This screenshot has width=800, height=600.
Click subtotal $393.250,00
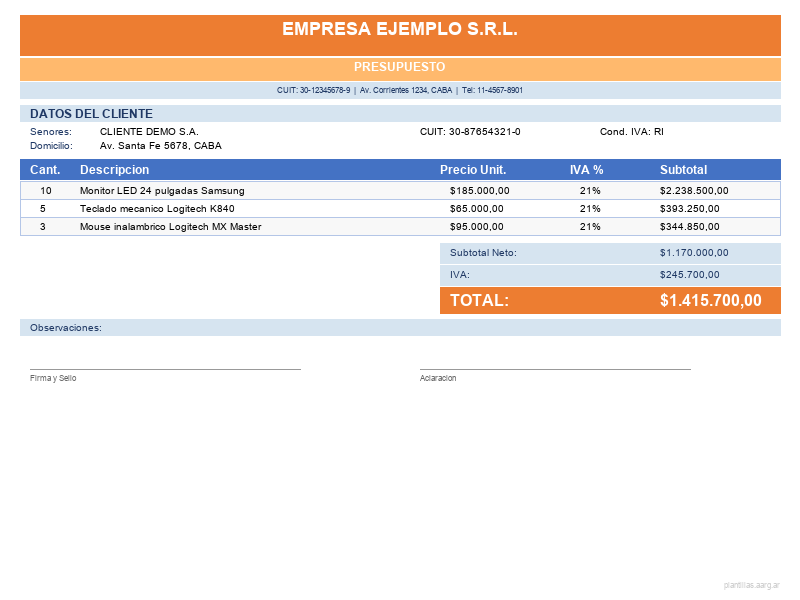point(689,209)
